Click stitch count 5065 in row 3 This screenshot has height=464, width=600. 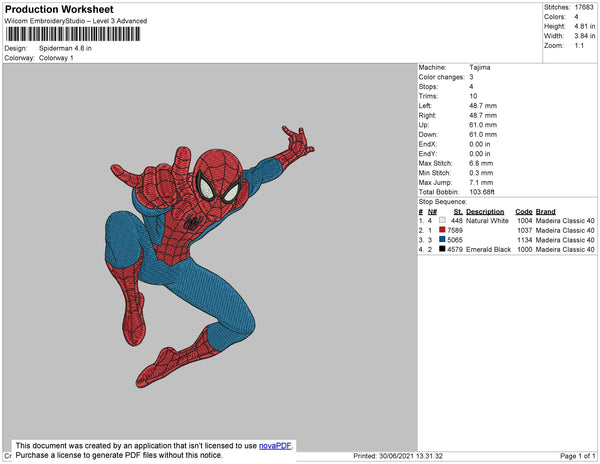tap(455, 240)
